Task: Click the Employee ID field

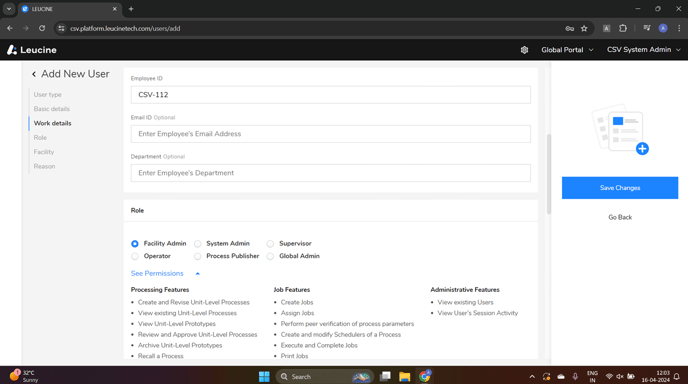Action: [330, 95]
